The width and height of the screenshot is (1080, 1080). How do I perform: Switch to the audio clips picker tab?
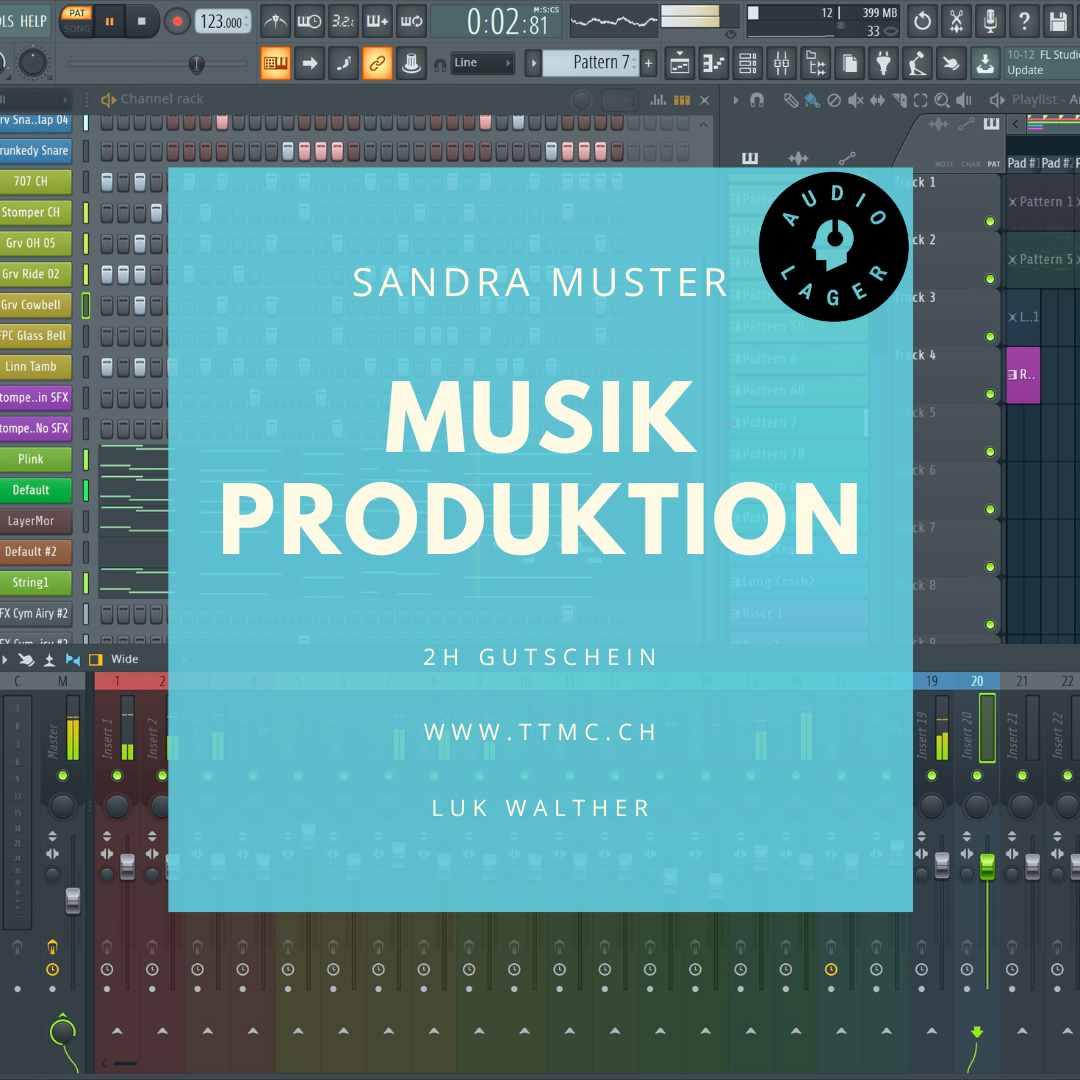(798, 158)
